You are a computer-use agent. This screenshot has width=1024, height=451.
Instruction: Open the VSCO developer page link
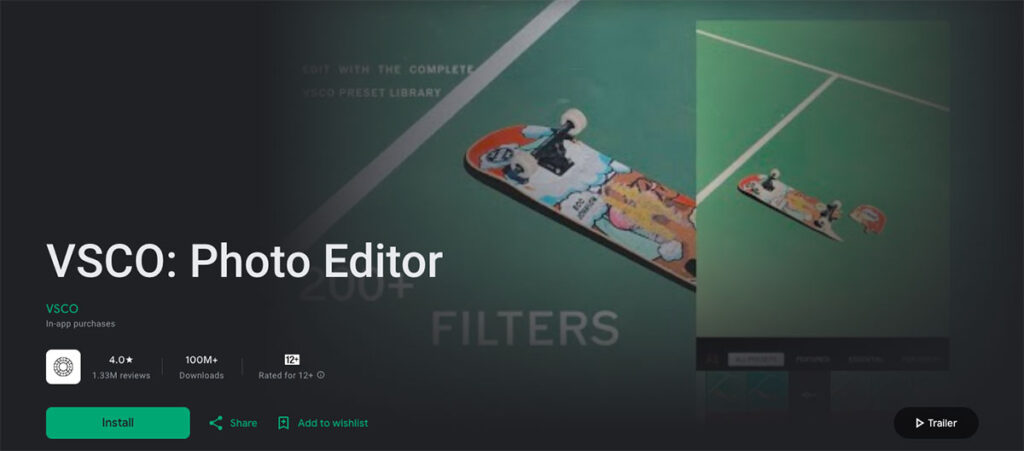tap(62, 309)
